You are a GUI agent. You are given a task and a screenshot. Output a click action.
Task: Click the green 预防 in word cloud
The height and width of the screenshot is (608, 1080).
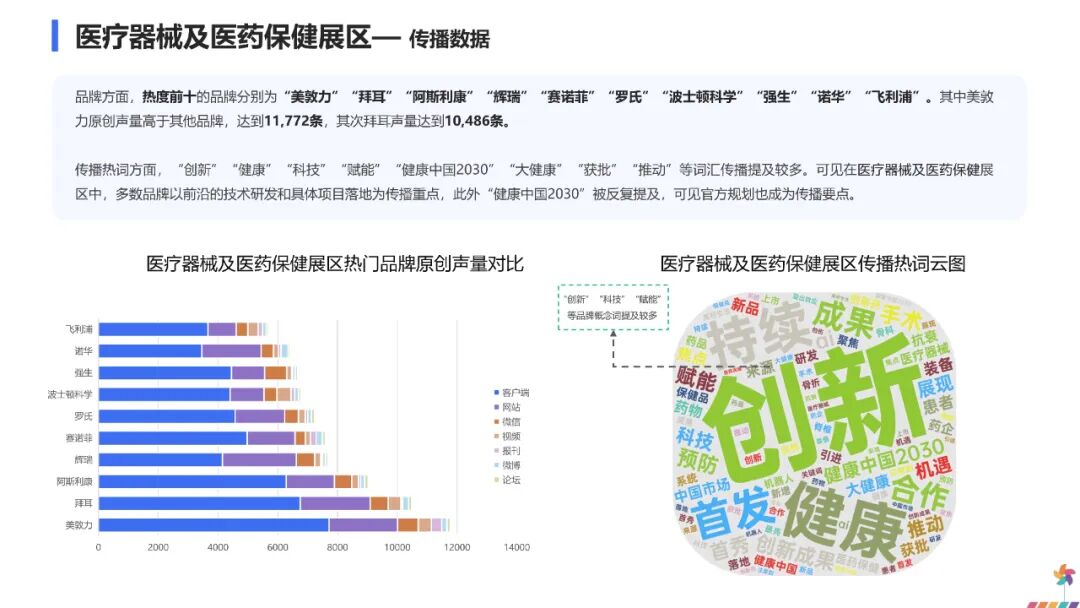point(697,459)
